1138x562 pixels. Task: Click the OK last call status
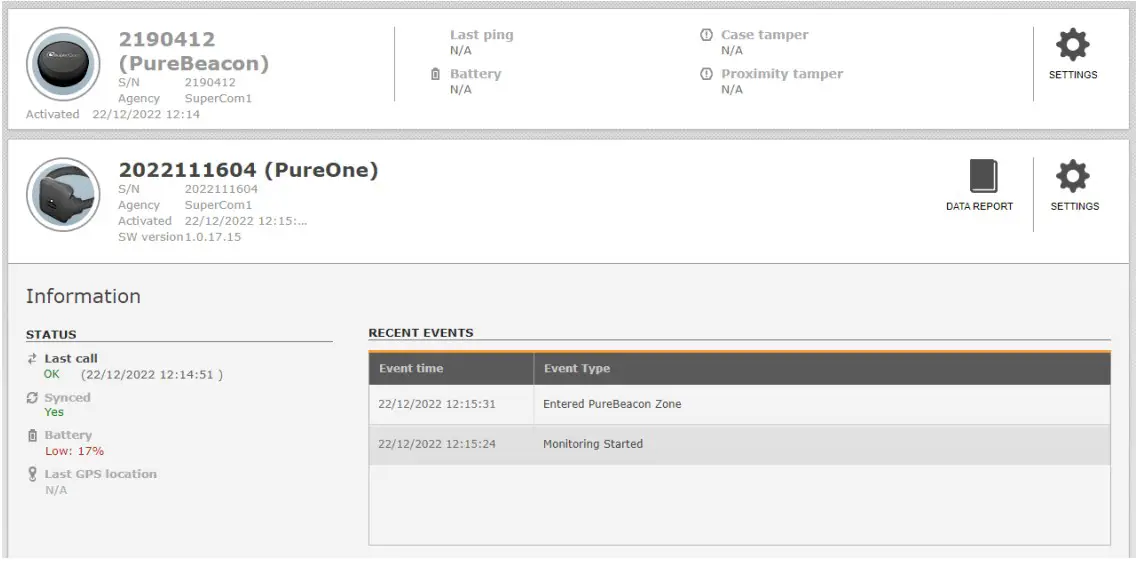coord(52,375)
